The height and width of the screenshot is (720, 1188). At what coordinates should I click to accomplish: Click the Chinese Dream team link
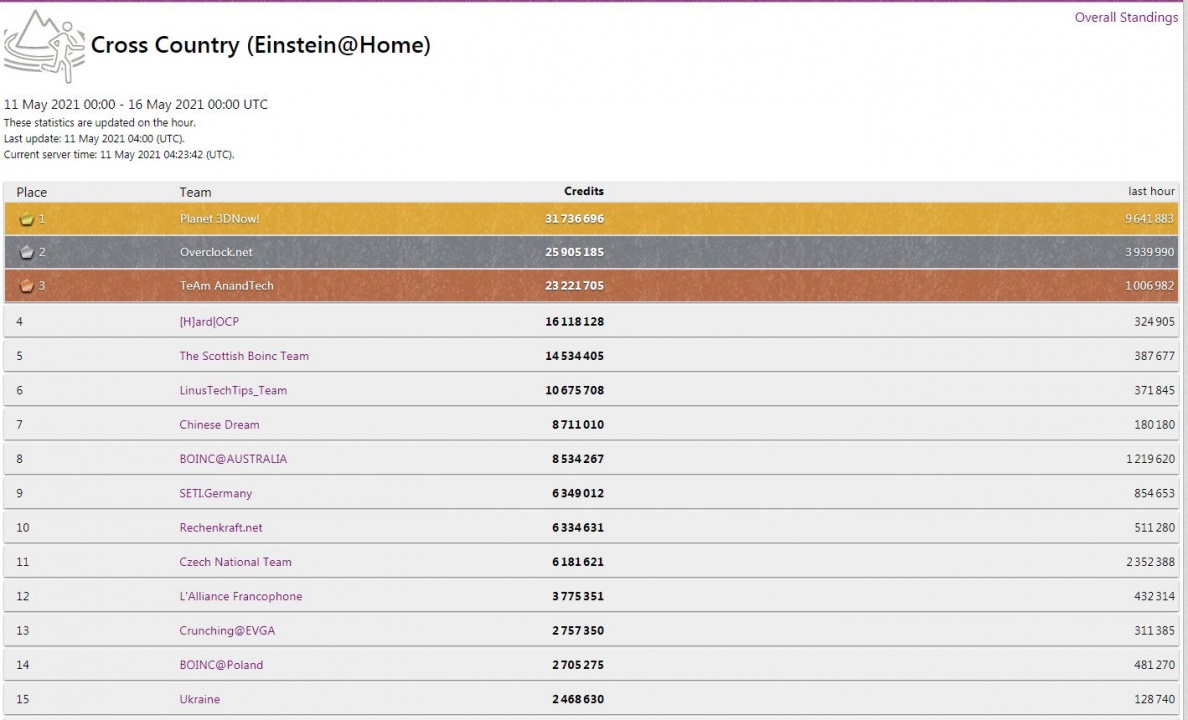pyautogui.click(x=220, y=425)
